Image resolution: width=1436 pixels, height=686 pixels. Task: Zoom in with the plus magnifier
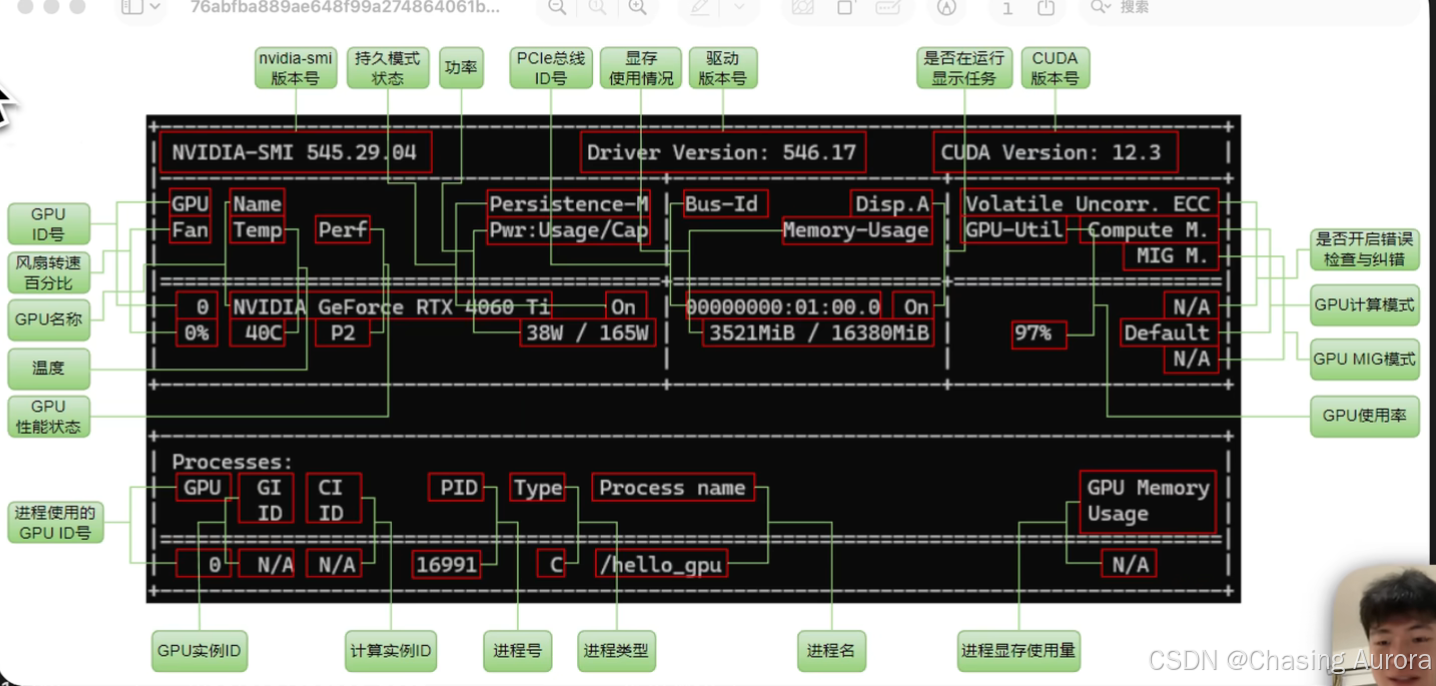point(637,7)
